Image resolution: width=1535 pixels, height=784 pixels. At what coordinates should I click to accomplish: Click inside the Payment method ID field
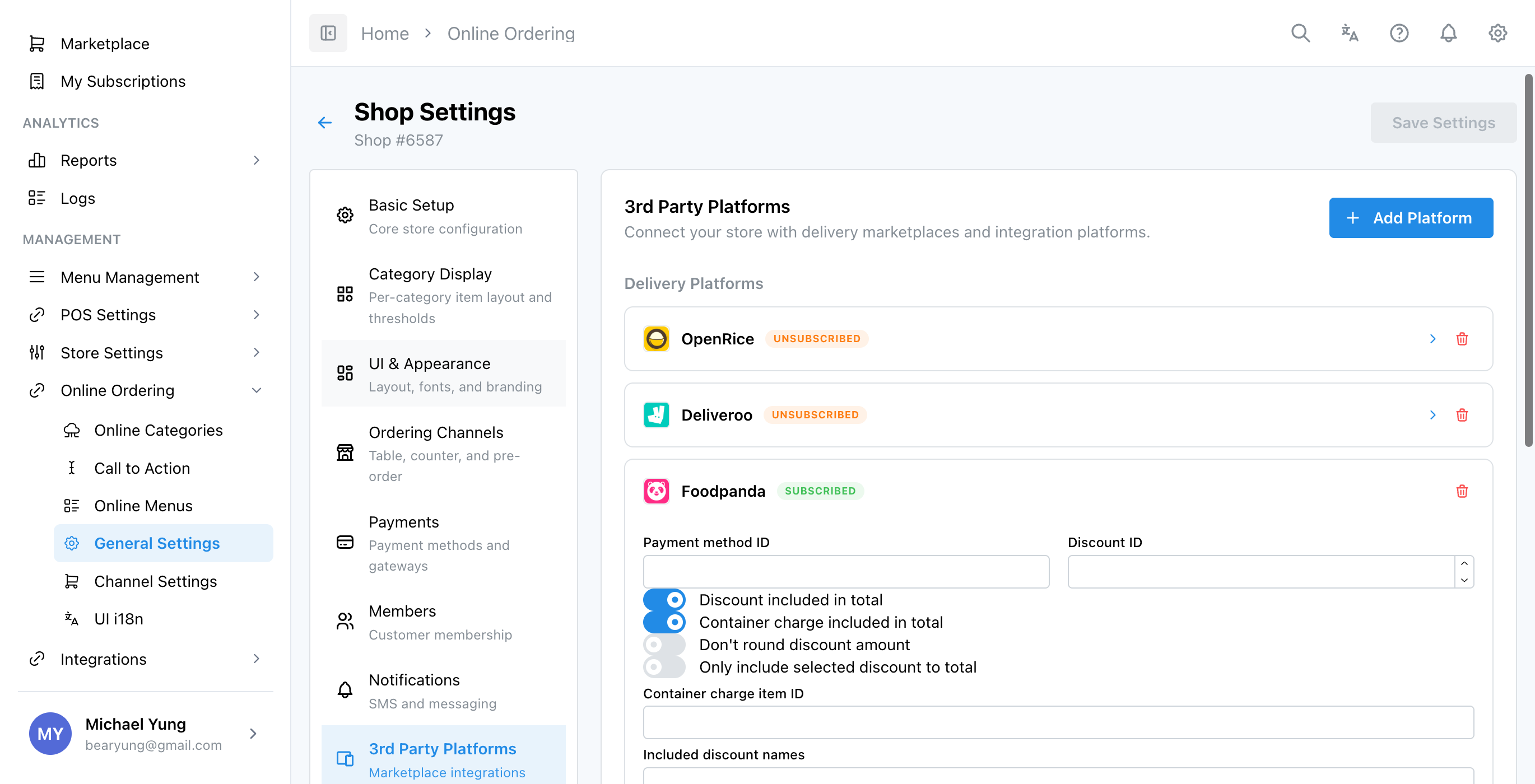845,571
